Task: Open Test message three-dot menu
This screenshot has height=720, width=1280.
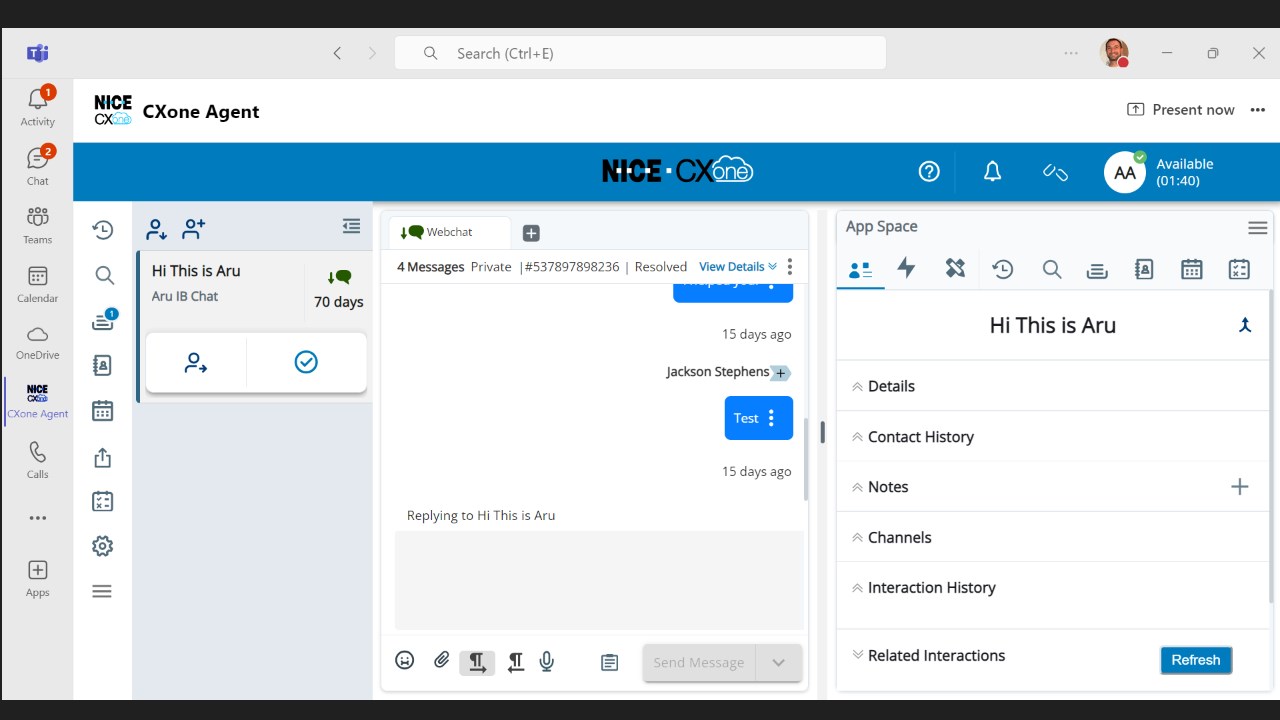Action: click(771, 418)
